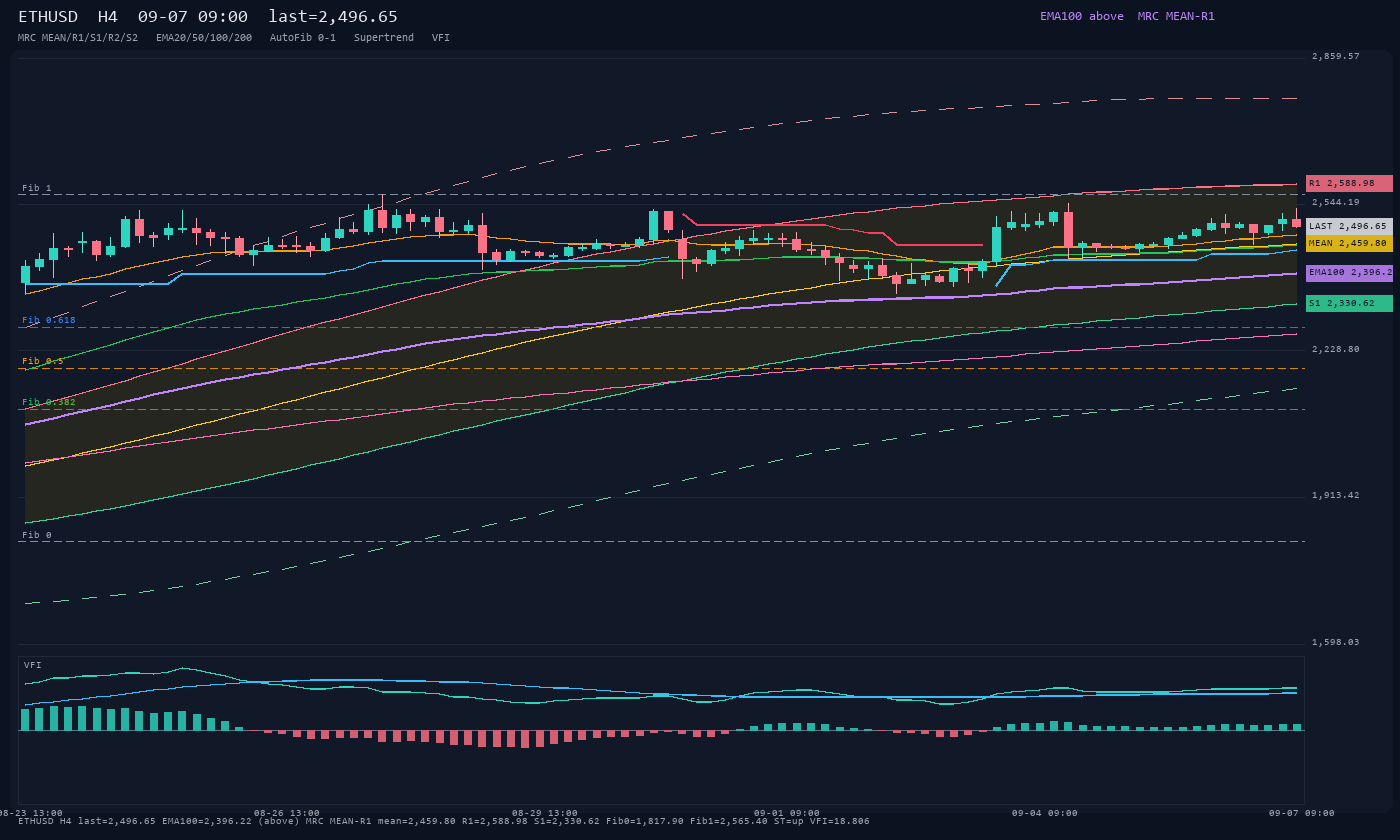Click the ETHUSD symbol title
The width and height of the screenshot is (1400, 840).
(x=48, y=16)
